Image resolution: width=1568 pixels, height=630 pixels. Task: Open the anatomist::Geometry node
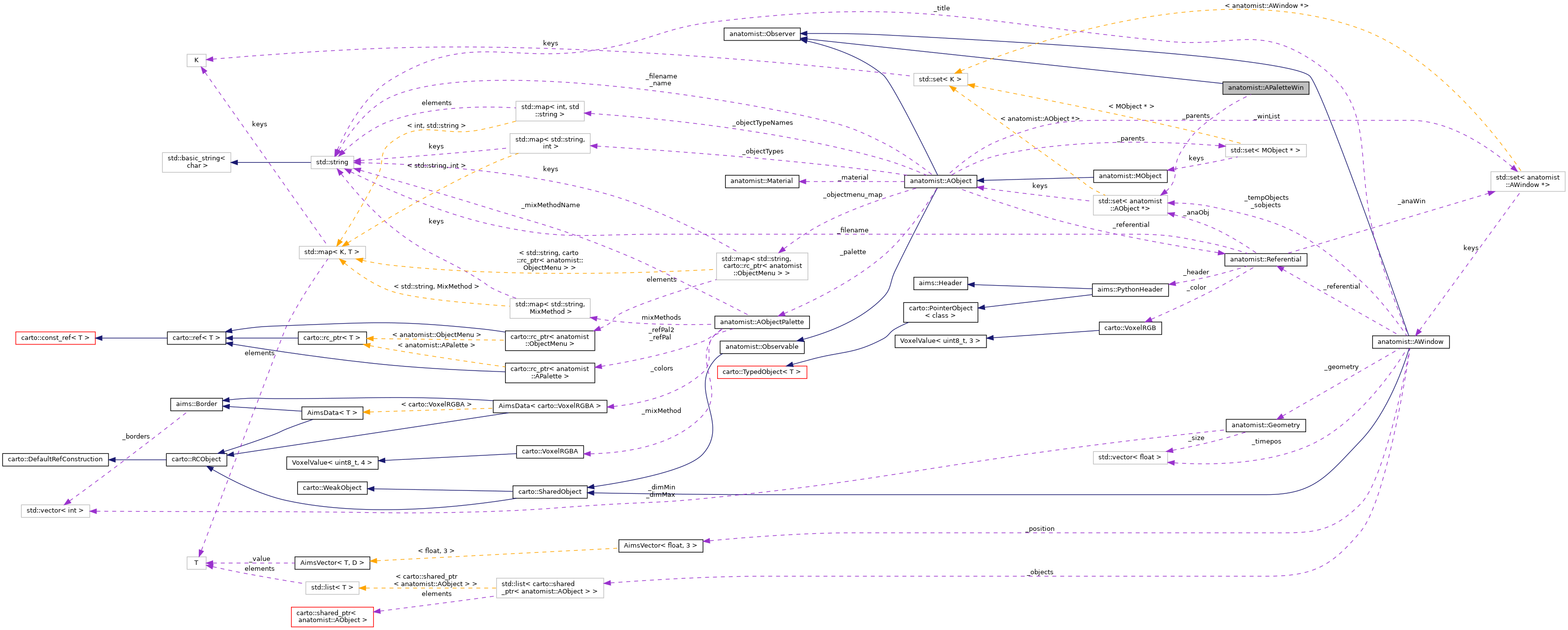click(1266, 425)
